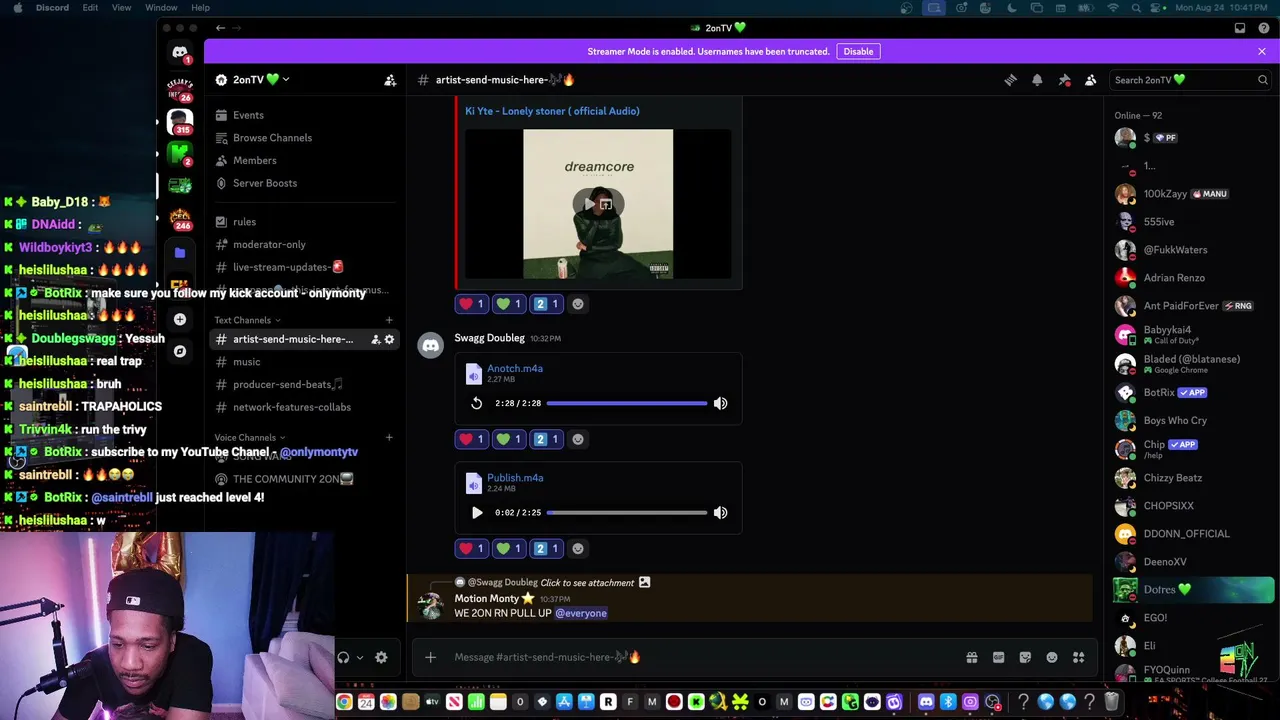Open the gift Nitro icon
1280x720 pixels.
[x=971, y=657]
